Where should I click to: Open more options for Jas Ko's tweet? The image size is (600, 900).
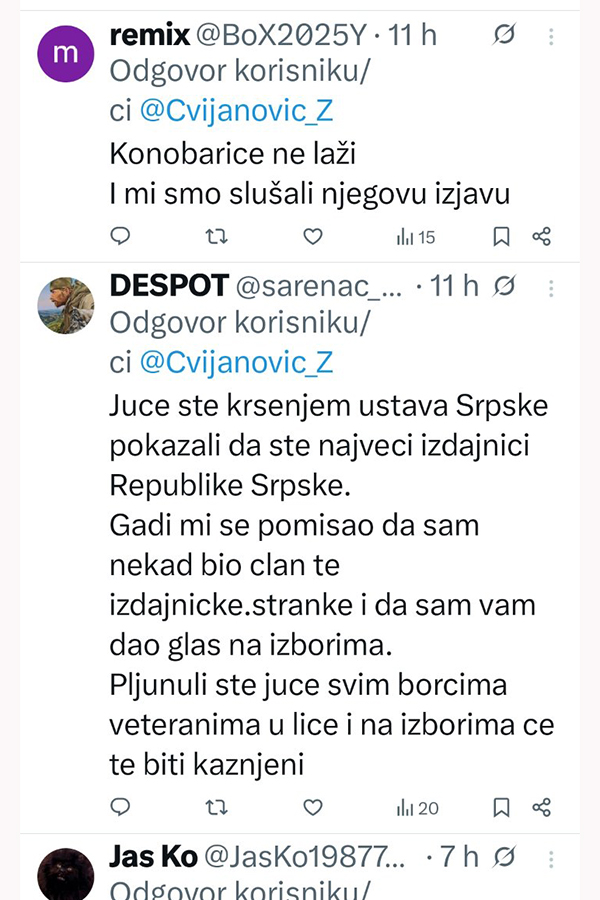[x=551, y=857]
